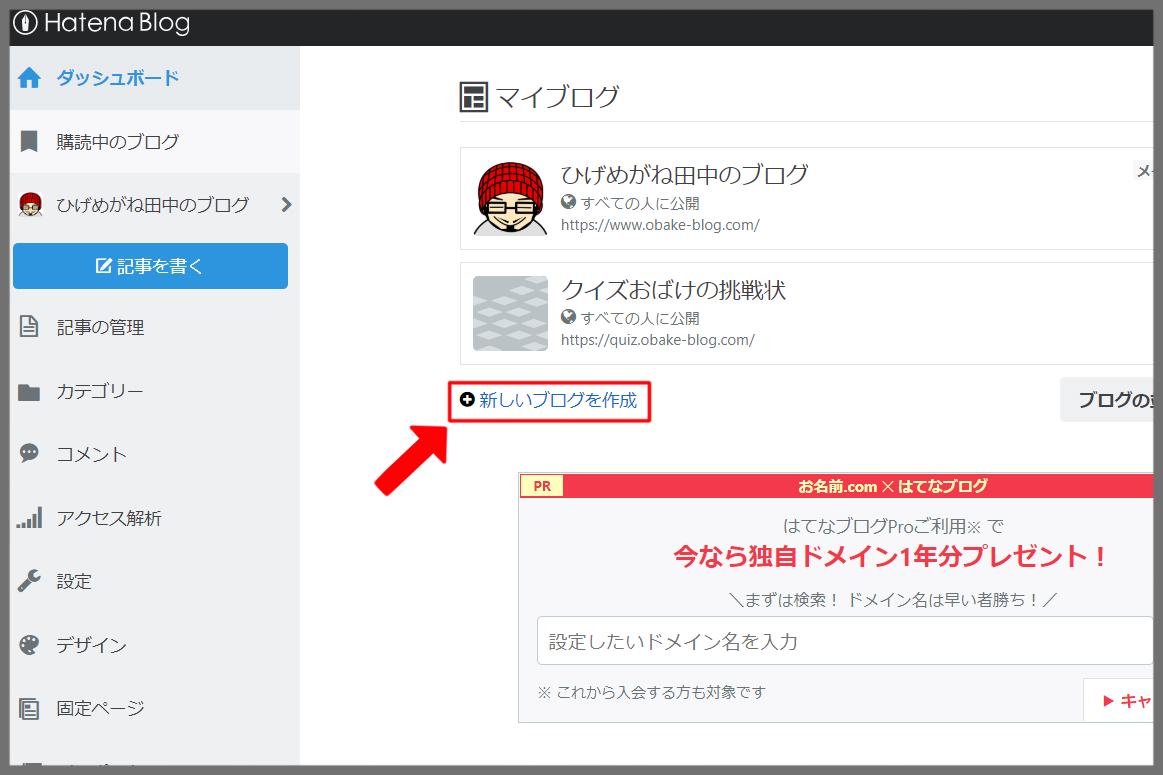Image resolution: width=1163 pixels, height=775 pixels.
Task: Click the home icon beside ダッシュボード
Action: point(29,78)
